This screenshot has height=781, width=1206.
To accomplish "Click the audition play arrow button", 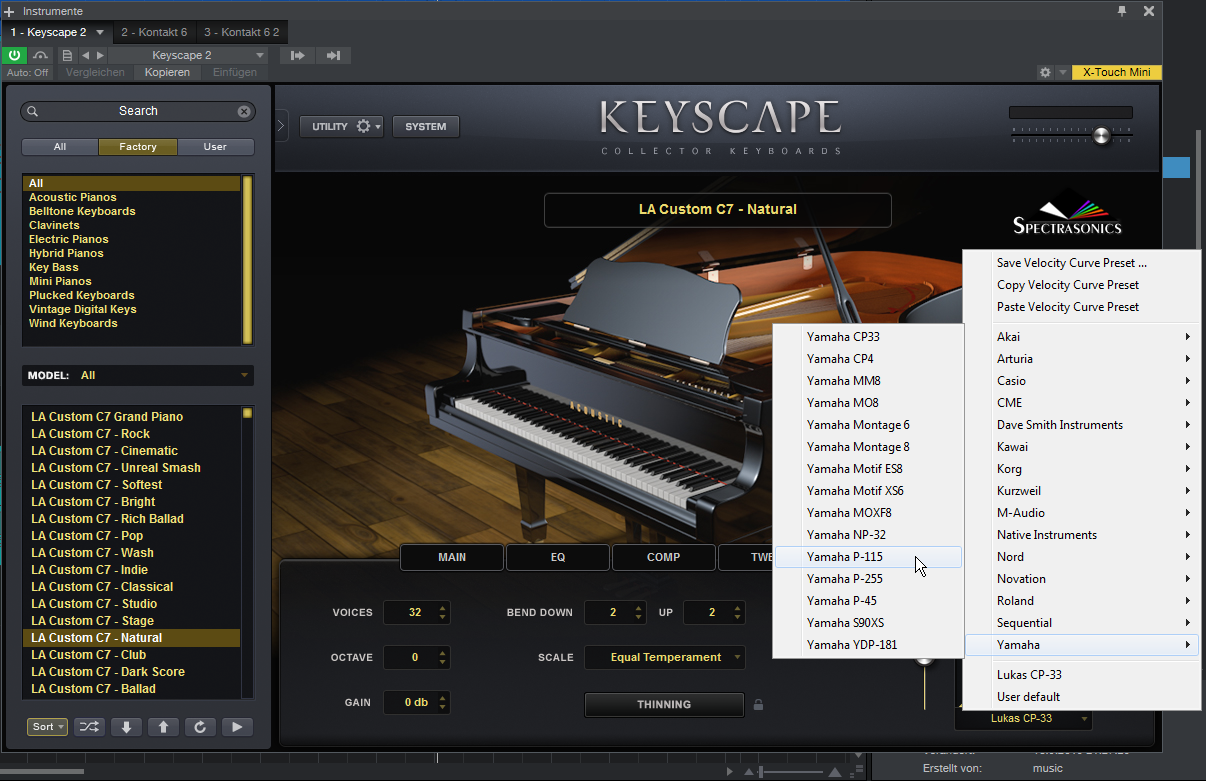I will pos(236,727).
